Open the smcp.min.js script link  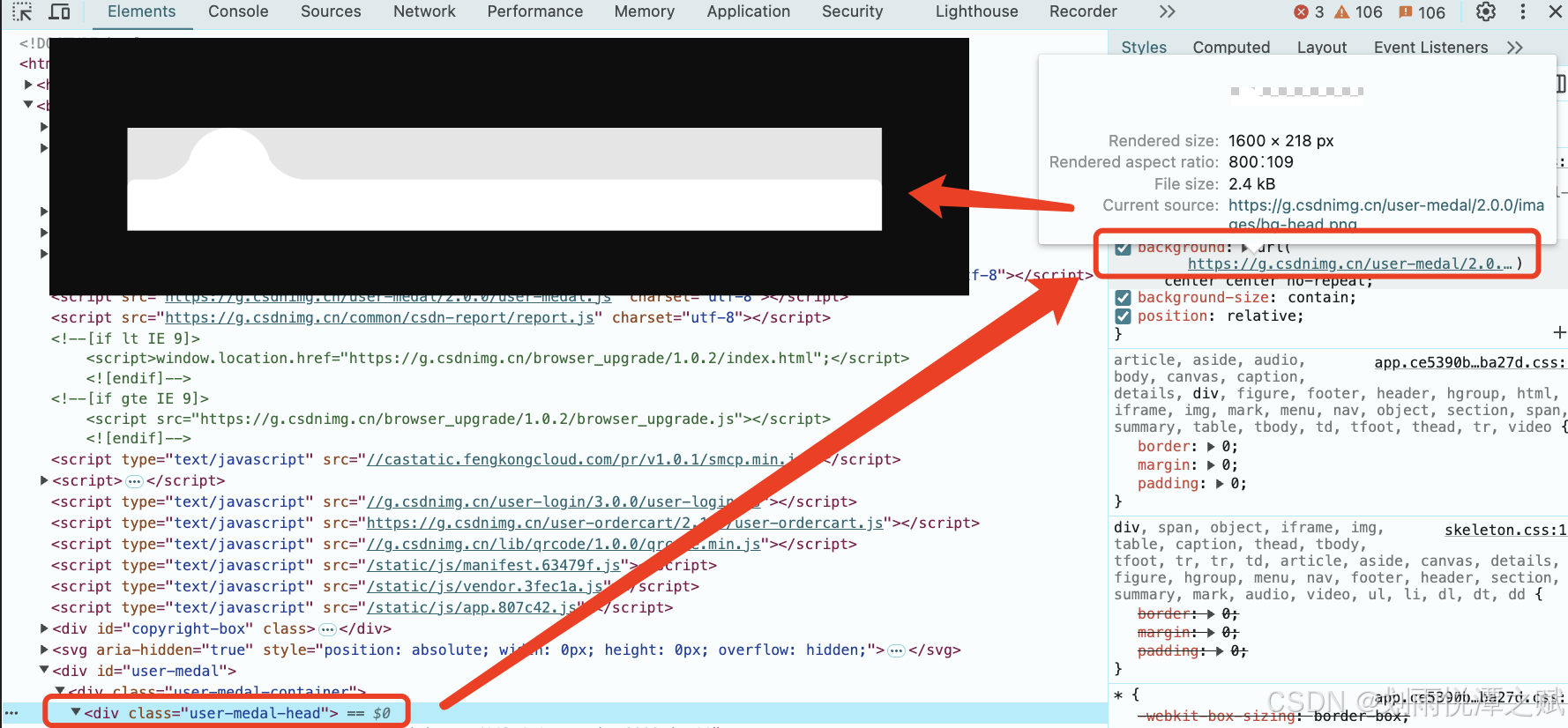pyautogui.click(x=584, y=459)
